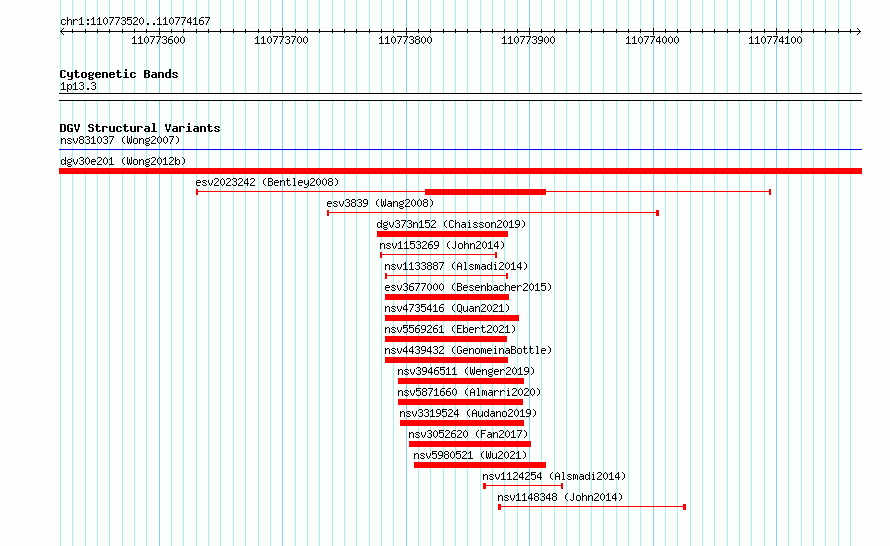Click ruler position 110774100
The width and height of the screenshot is (890, 546).
[x=775, y=40]
